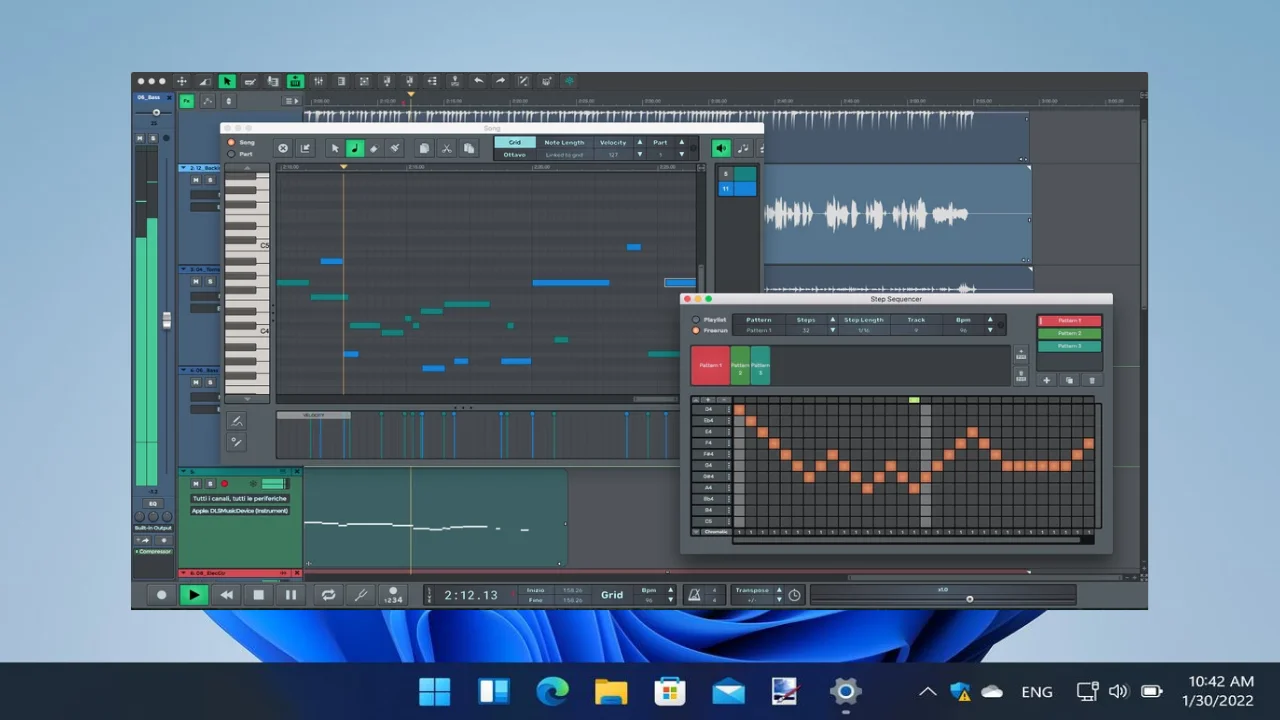Increase the Velocity value with the up arrow

point(638,142)
